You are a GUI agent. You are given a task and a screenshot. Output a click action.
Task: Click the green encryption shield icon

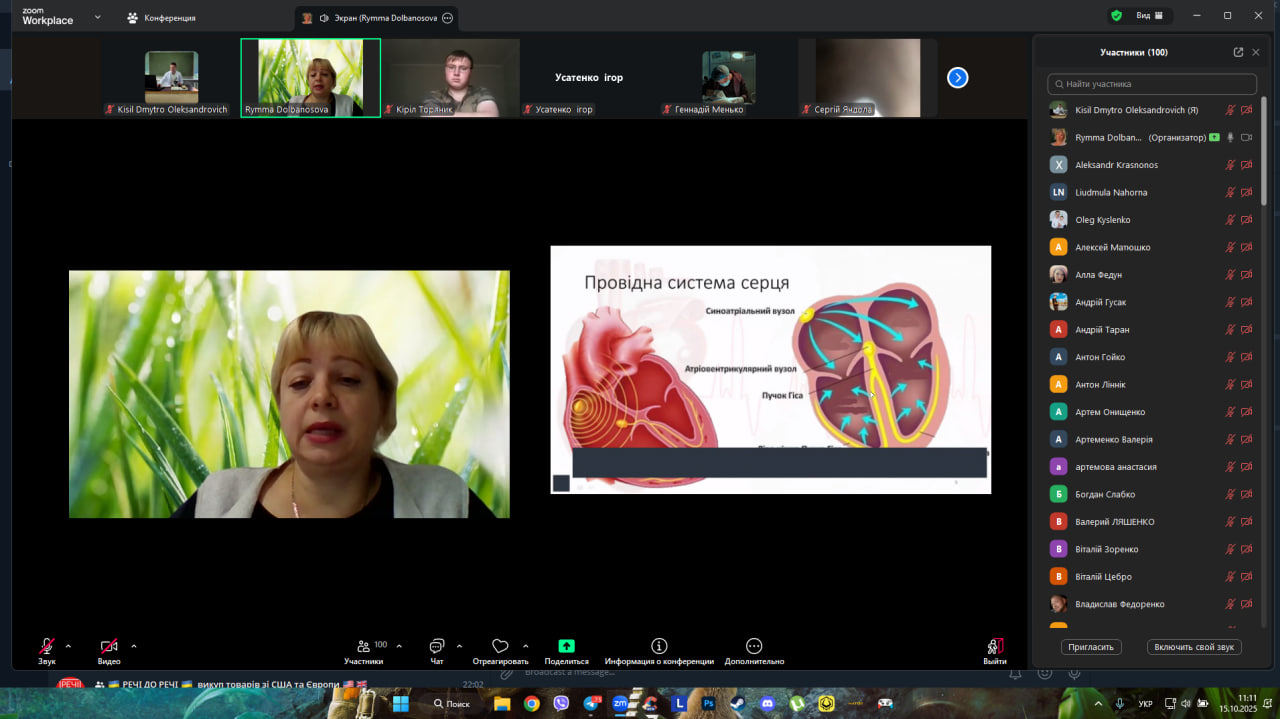coord(1116,16)
